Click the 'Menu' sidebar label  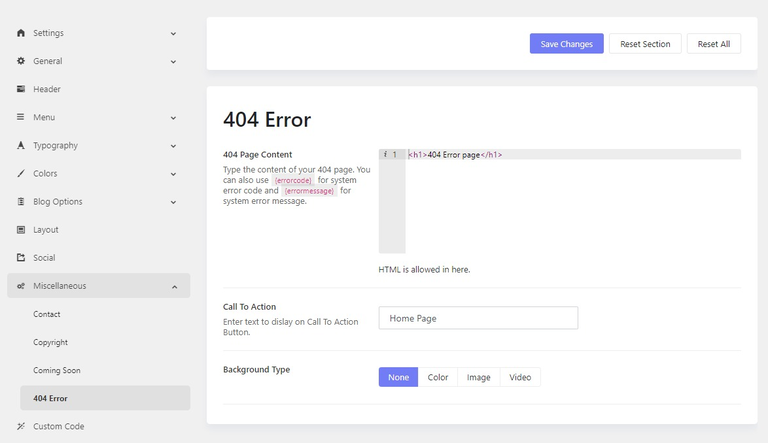point(44,117)
